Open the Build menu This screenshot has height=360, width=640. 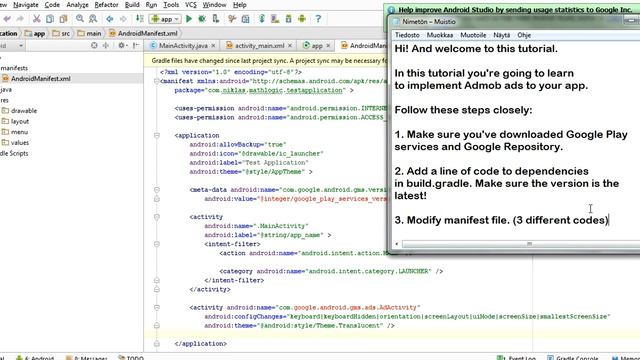(132, 5)
